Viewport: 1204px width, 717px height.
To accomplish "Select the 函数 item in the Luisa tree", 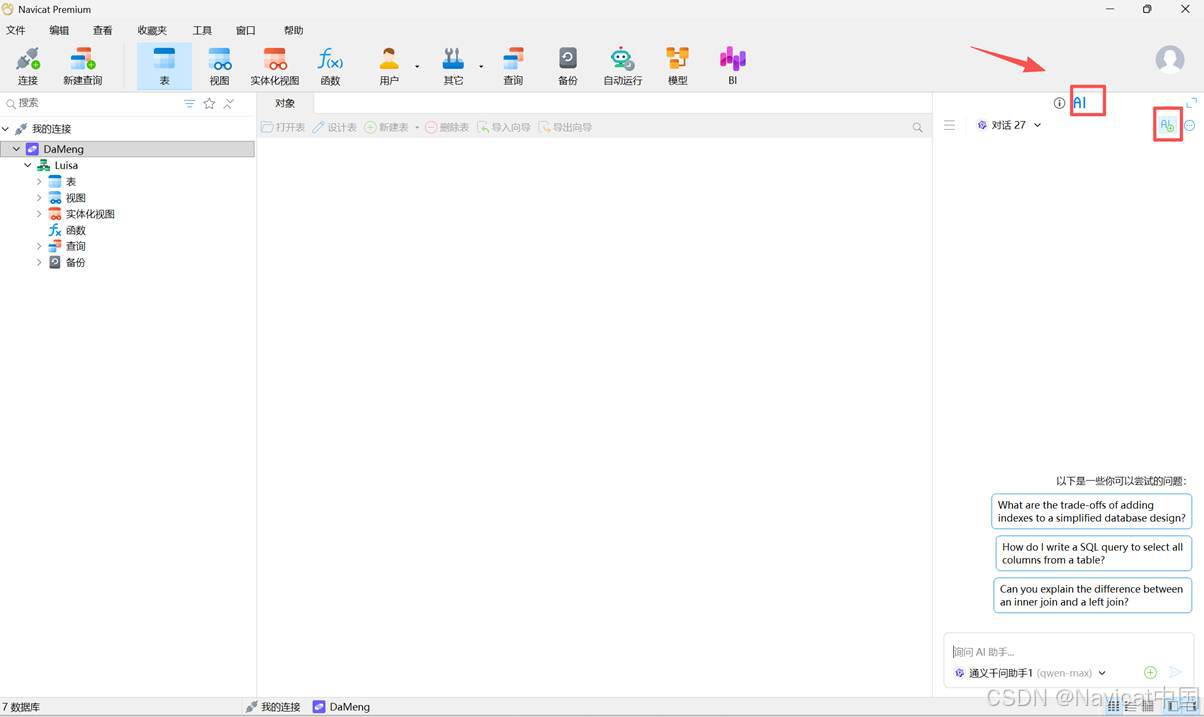I will 75,230.
